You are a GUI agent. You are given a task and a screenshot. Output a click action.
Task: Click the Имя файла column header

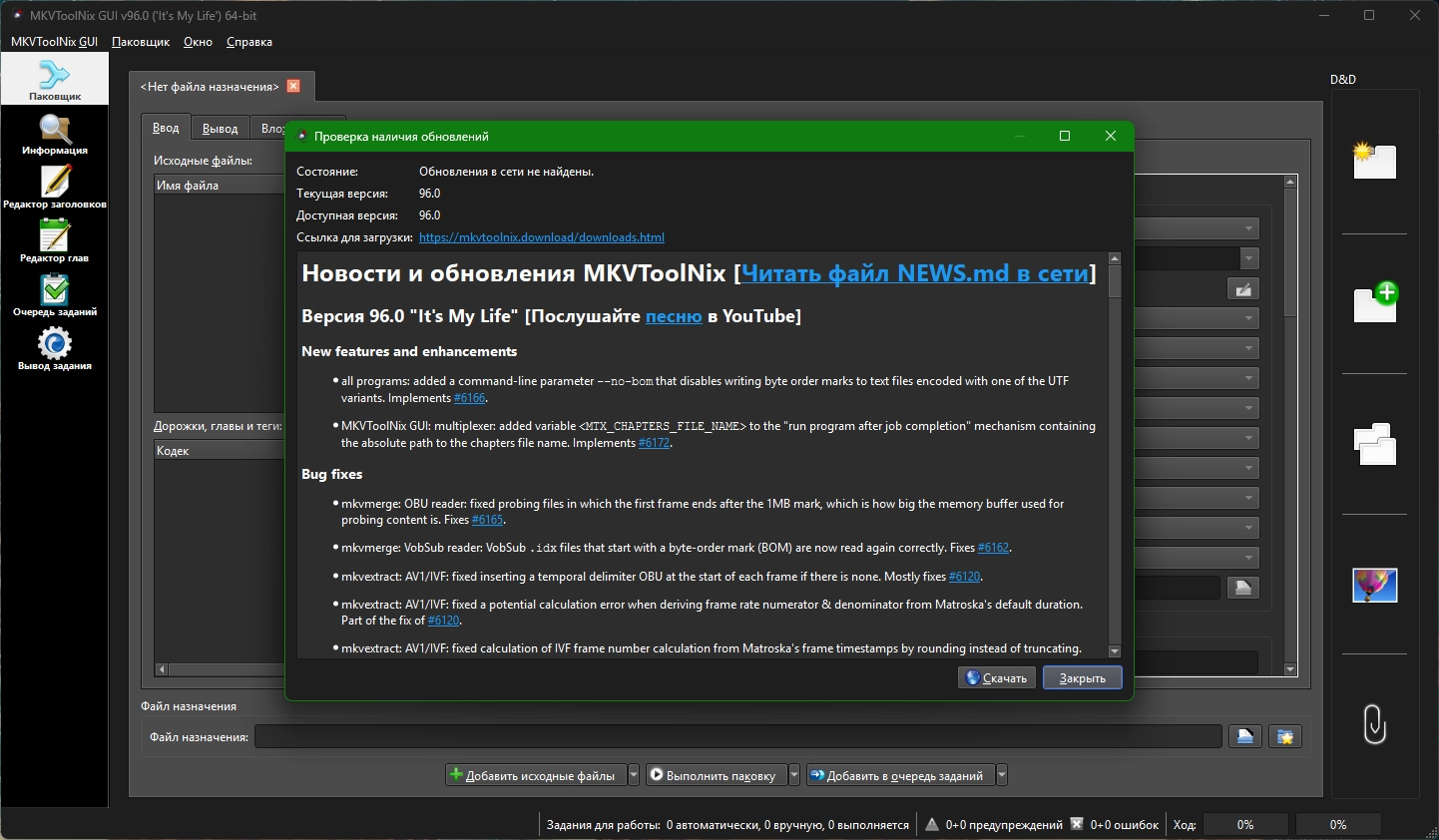click(x=220, y=186)
